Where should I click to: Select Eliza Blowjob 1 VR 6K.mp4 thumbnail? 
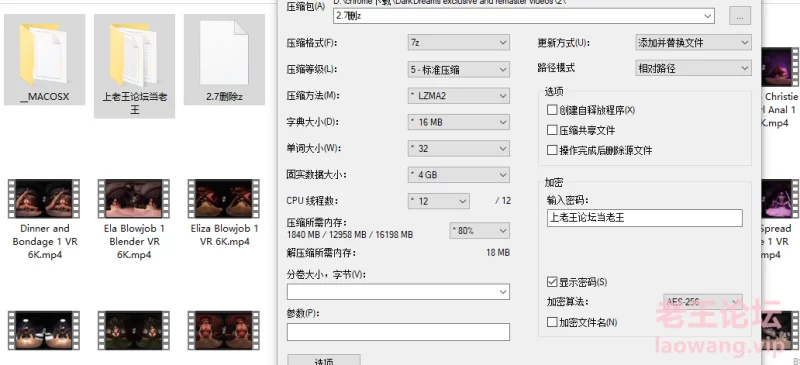(224, 199)
